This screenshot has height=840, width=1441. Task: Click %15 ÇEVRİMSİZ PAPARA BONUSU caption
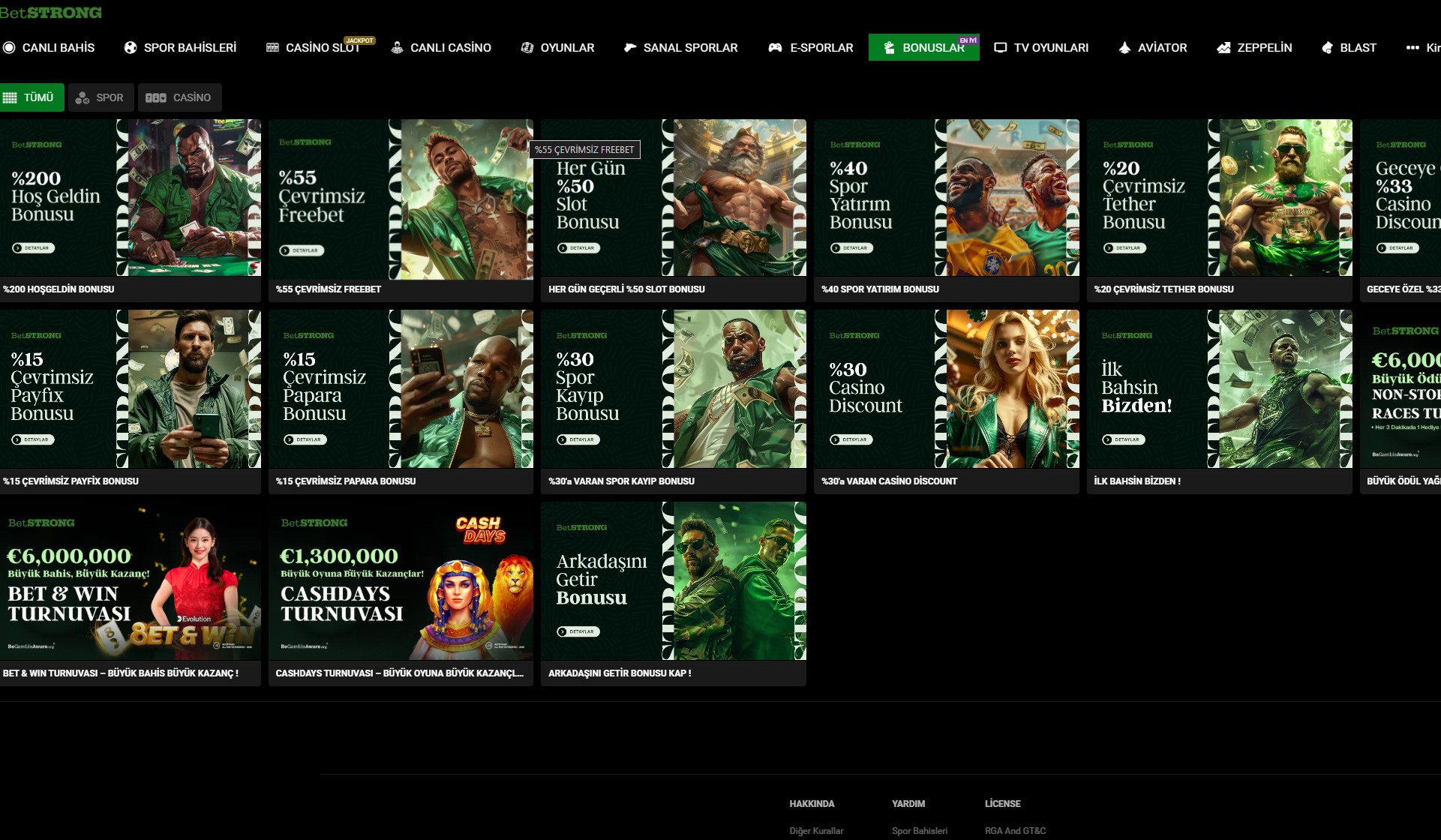[345, 481]
